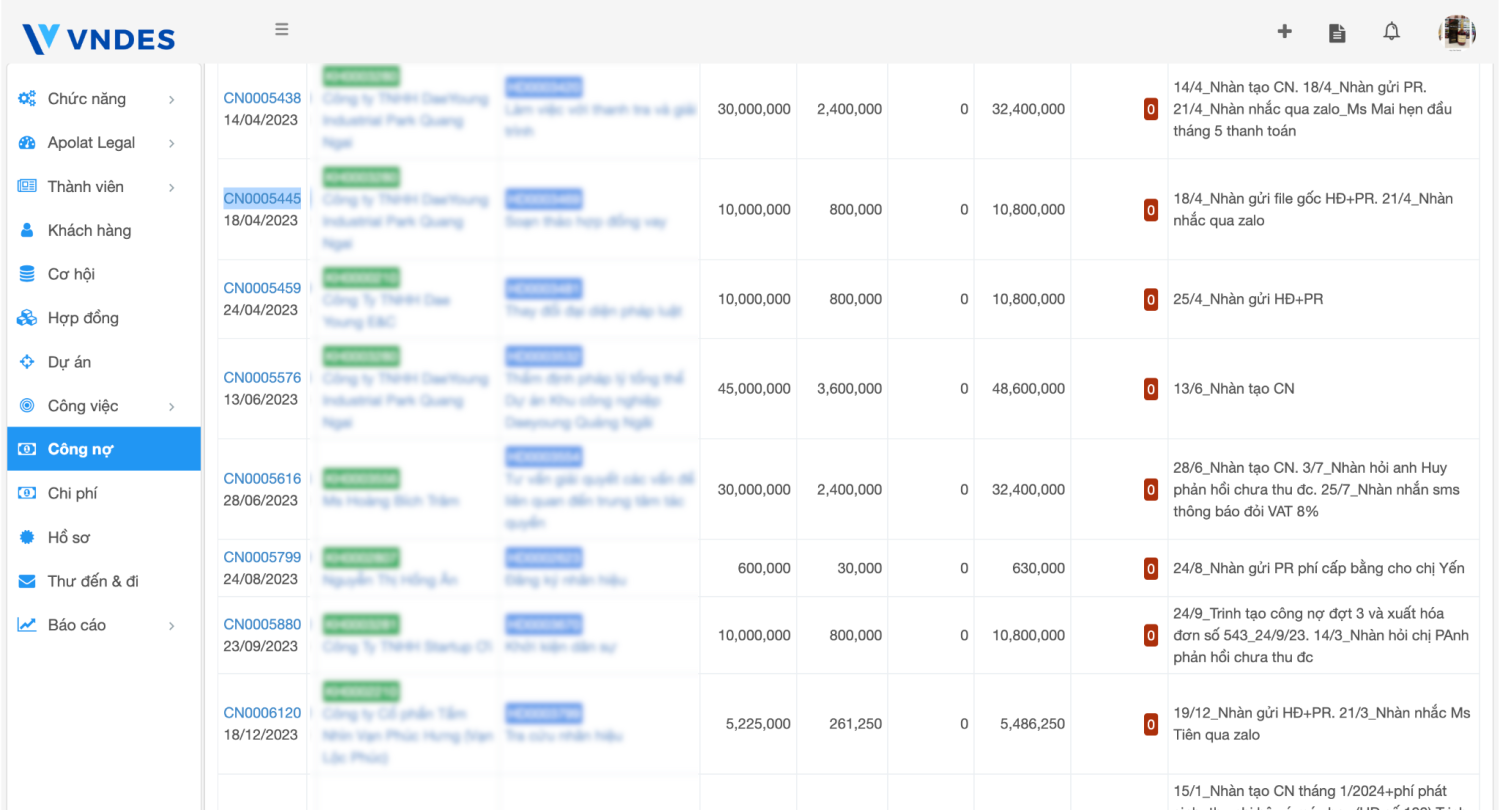The image size is (1500, 810).
Task: Click the Khách hàng person icon
Action: (x=27, y=231)
